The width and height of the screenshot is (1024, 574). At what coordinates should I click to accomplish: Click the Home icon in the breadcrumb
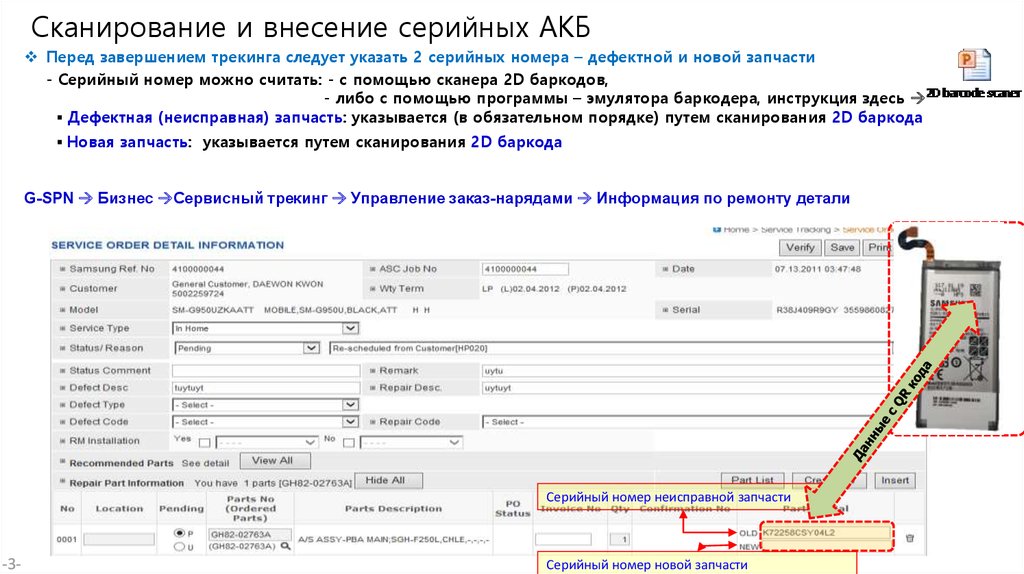pos(714,229)
